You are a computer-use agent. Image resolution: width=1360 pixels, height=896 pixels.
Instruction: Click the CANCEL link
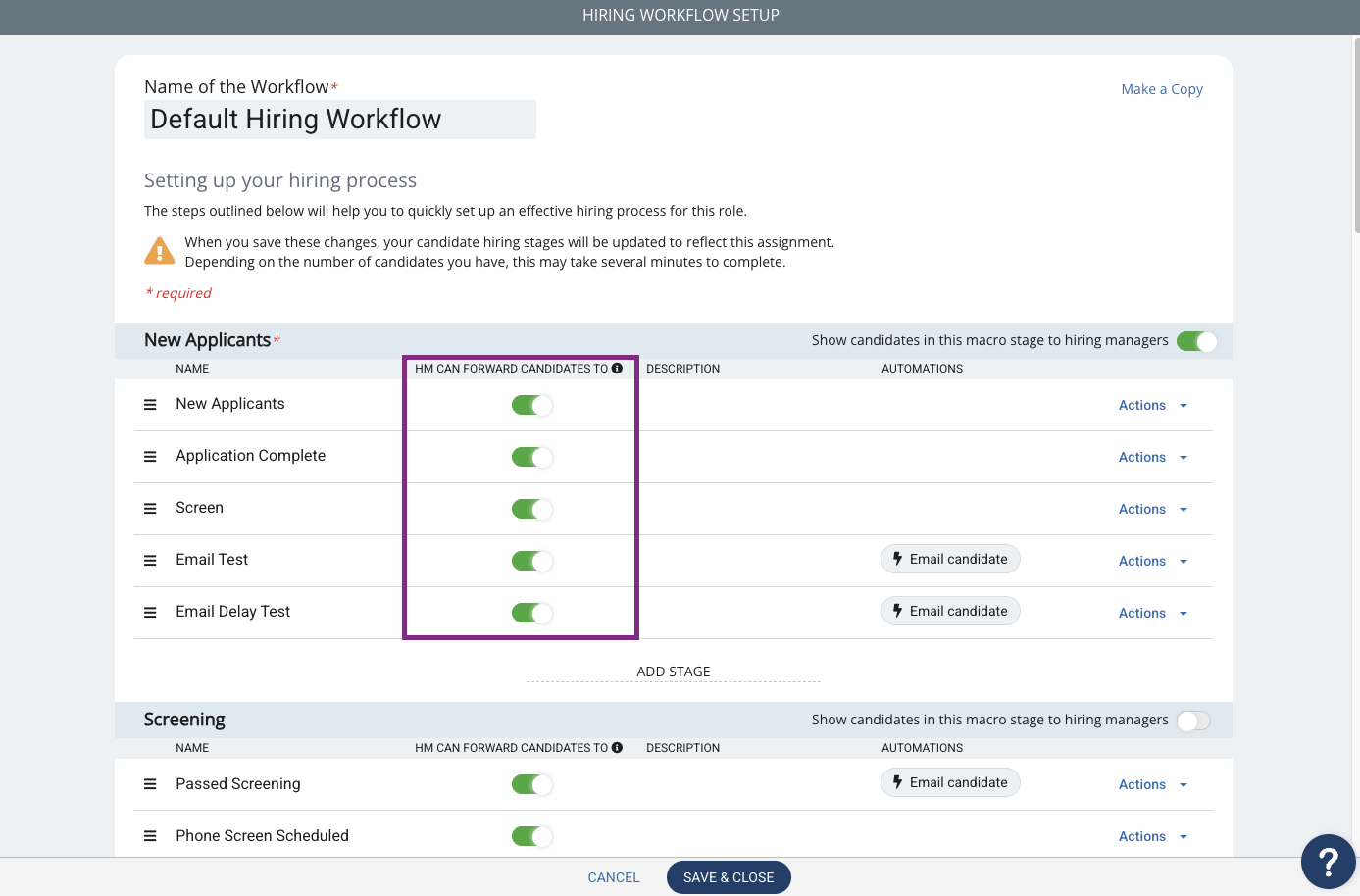point(614,877)
